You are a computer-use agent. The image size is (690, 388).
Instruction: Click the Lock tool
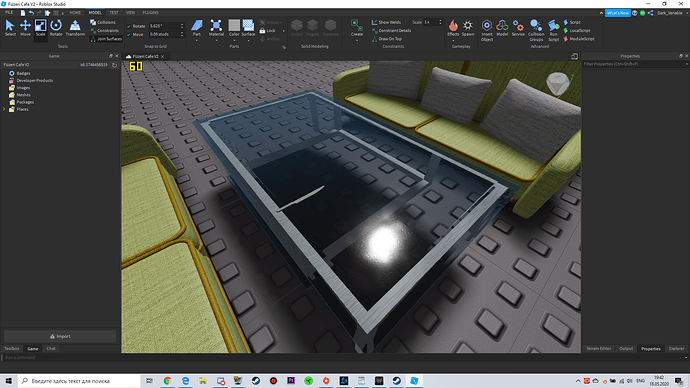pyautogui.click(x=268, y=31)
